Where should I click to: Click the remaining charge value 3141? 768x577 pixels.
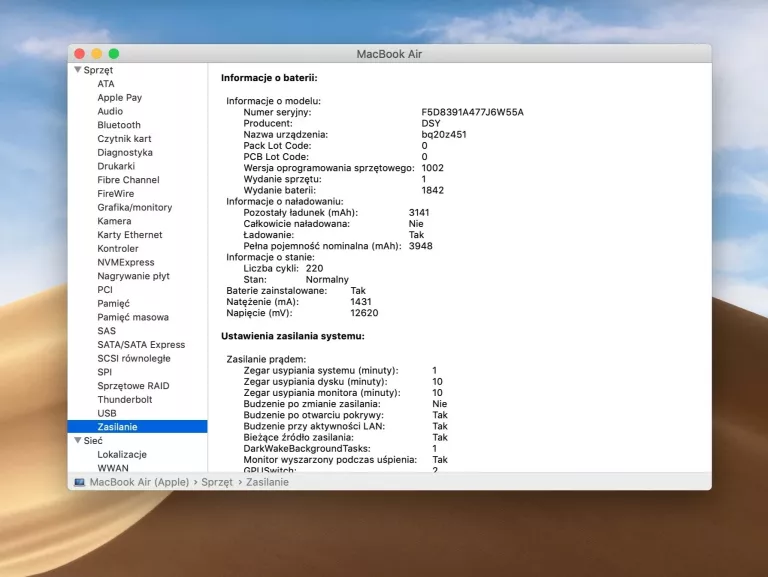click(419, 213)
